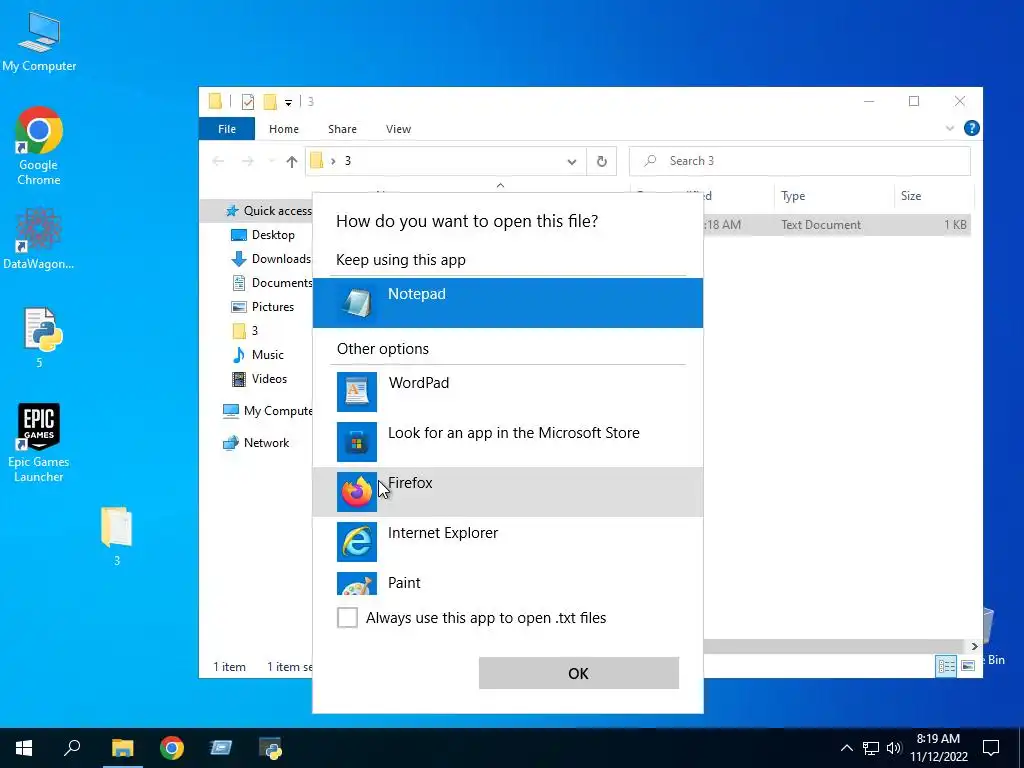Open Downloads in the navigation pane

point(271,259)
